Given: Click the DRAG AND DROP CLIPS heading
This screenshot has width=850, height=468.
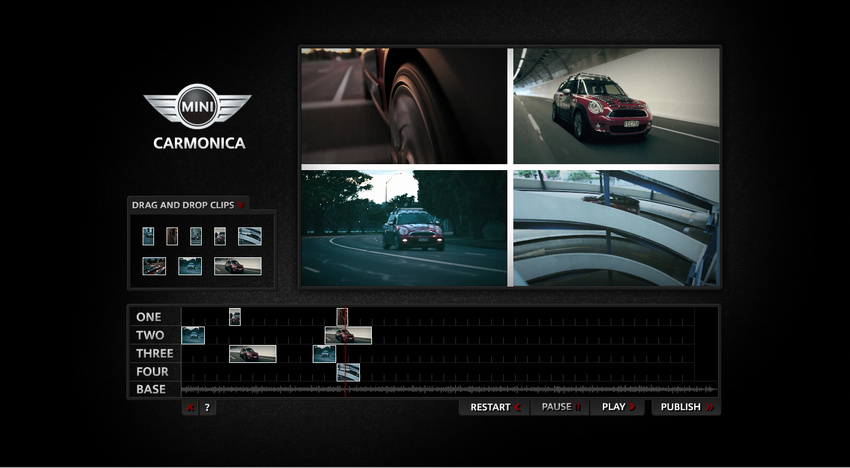Looking at the screenshot, I should (183, 205).
